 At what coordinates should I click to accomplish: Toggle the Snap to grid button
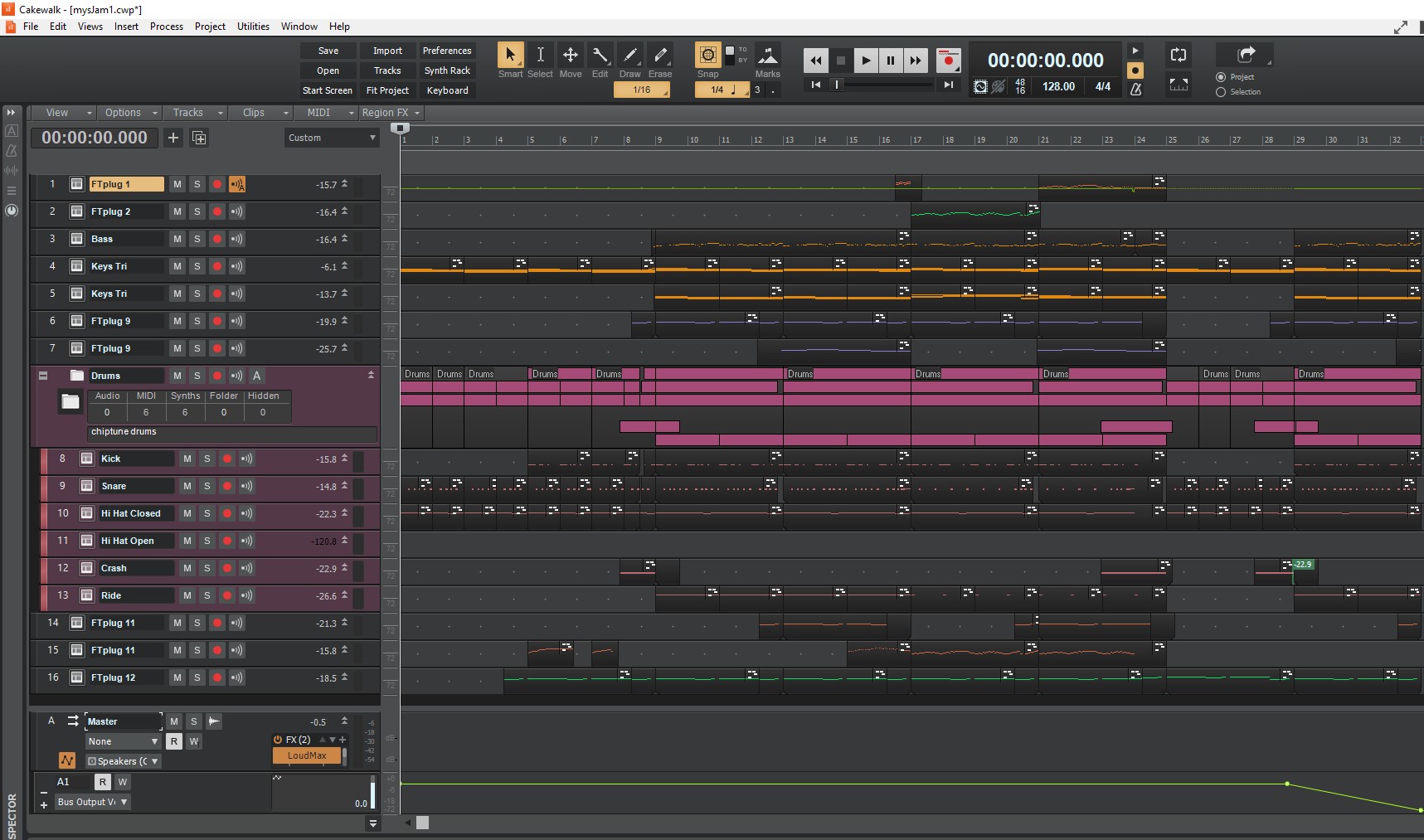point(707,56)
